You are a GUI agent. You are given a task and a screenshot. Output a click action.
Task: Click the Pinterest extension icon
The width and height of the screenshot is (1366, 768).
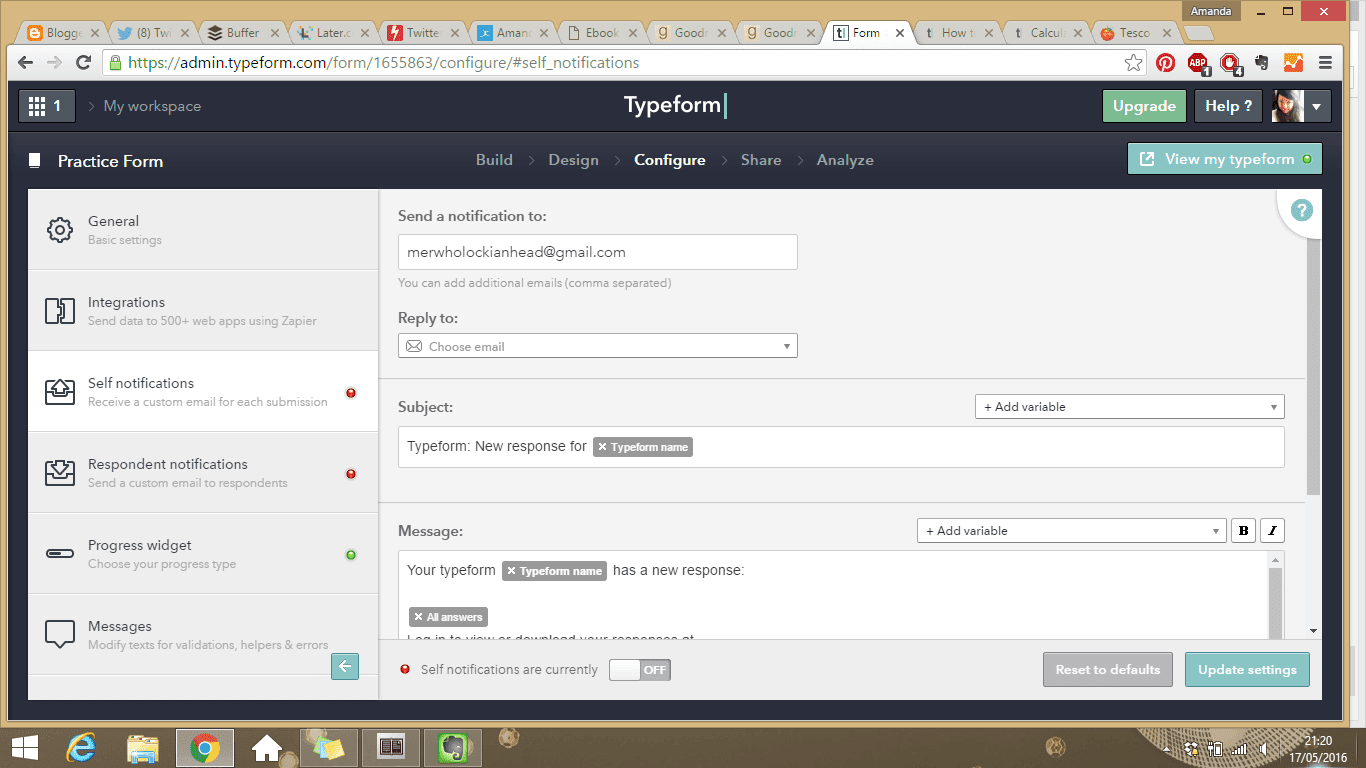(1166, 63)
